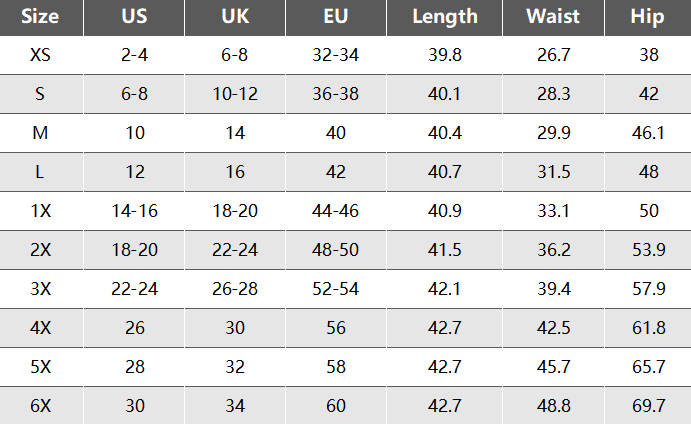This screenshot has height=424, width=691.
Task: Click the 26-28 UK size cell
Action: (x=235, y=289)
